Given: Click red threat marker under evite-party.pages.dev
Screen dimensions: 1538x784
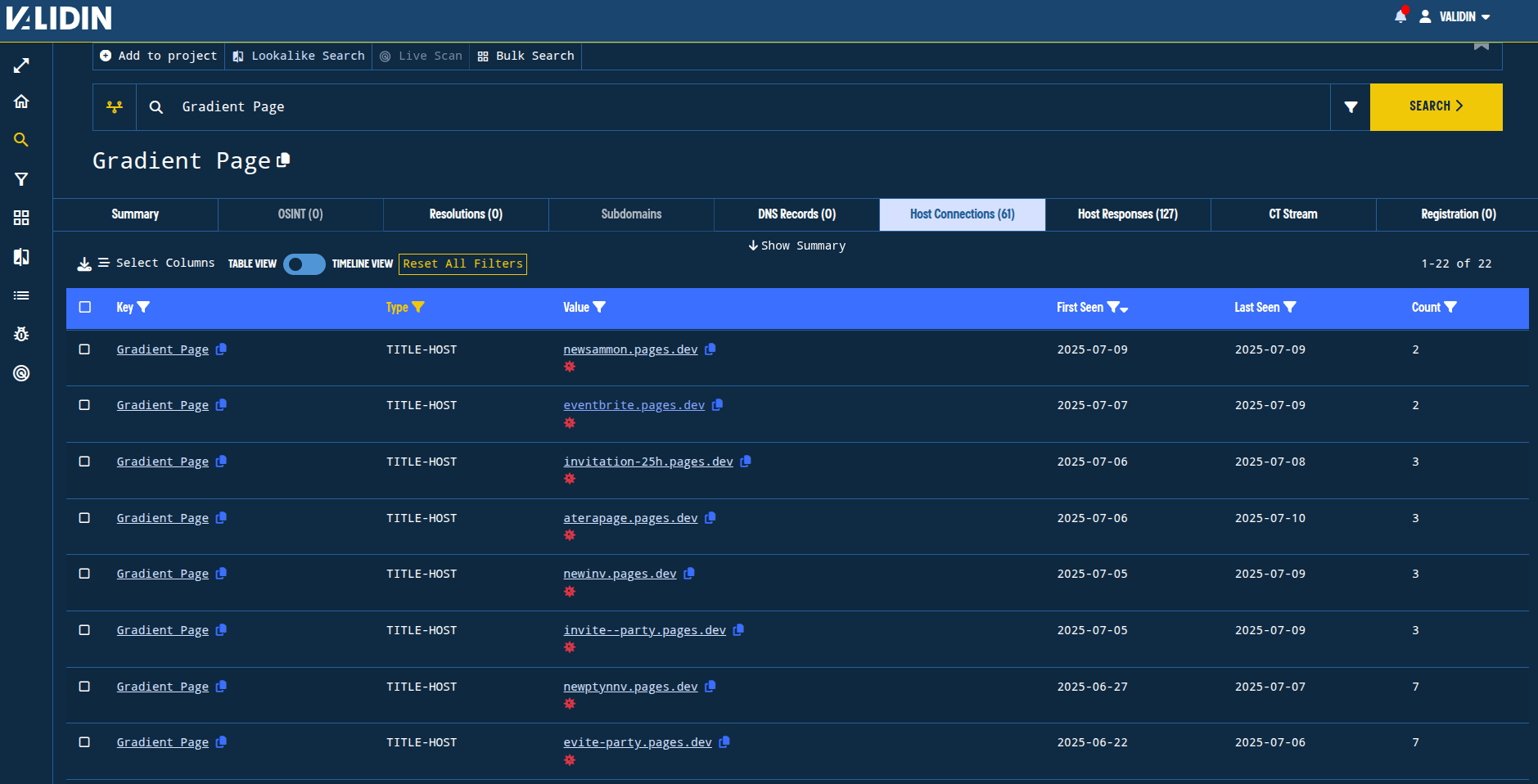Looking at the screenshot, I should [570, 760].
